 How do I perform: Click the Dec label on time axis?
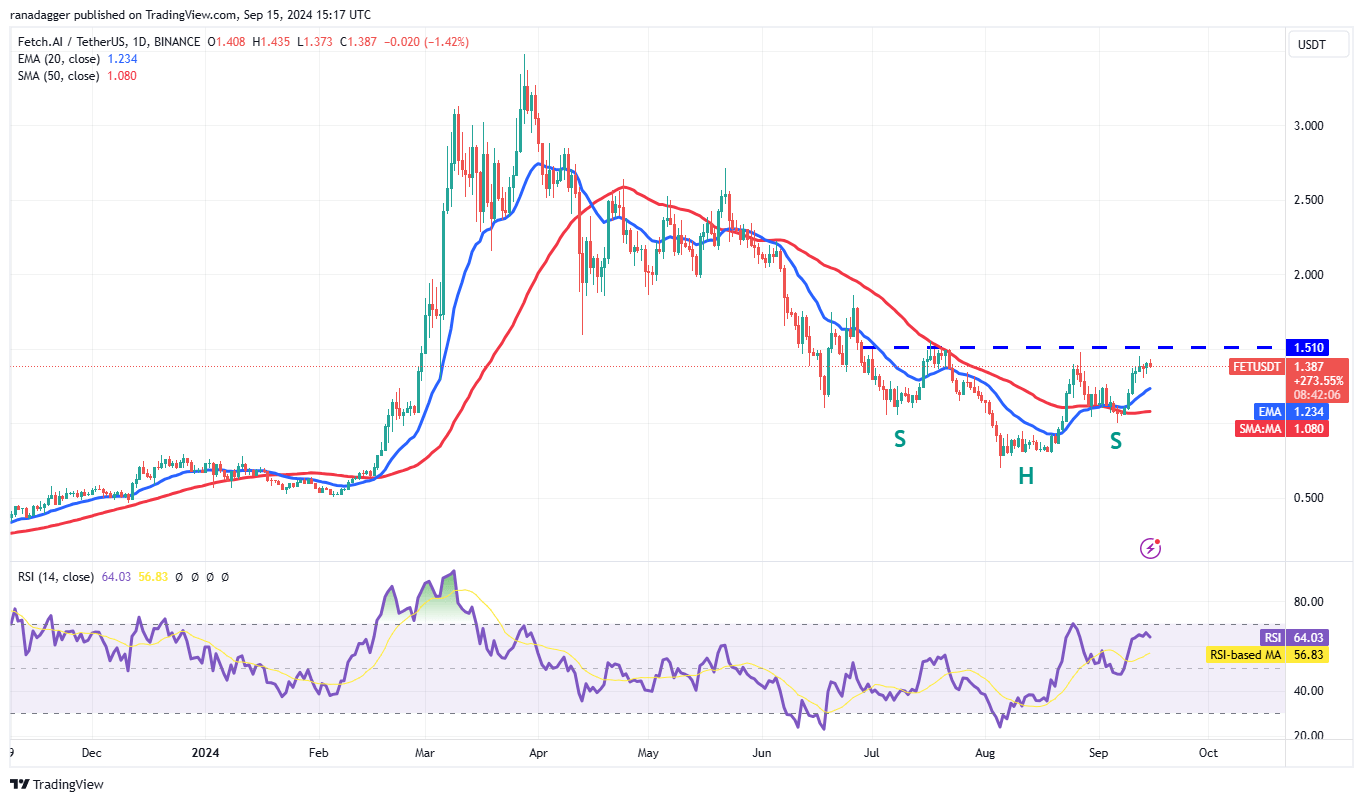(91, 753)
